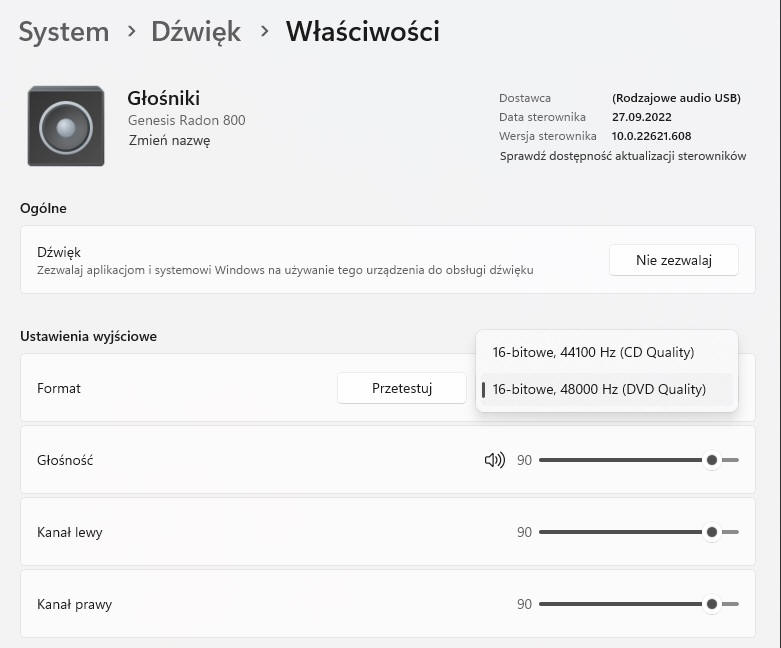Screen dimensions: 781x648
Task: Click the Format row label
Action: pyautogui.click(x=59, y=388)
